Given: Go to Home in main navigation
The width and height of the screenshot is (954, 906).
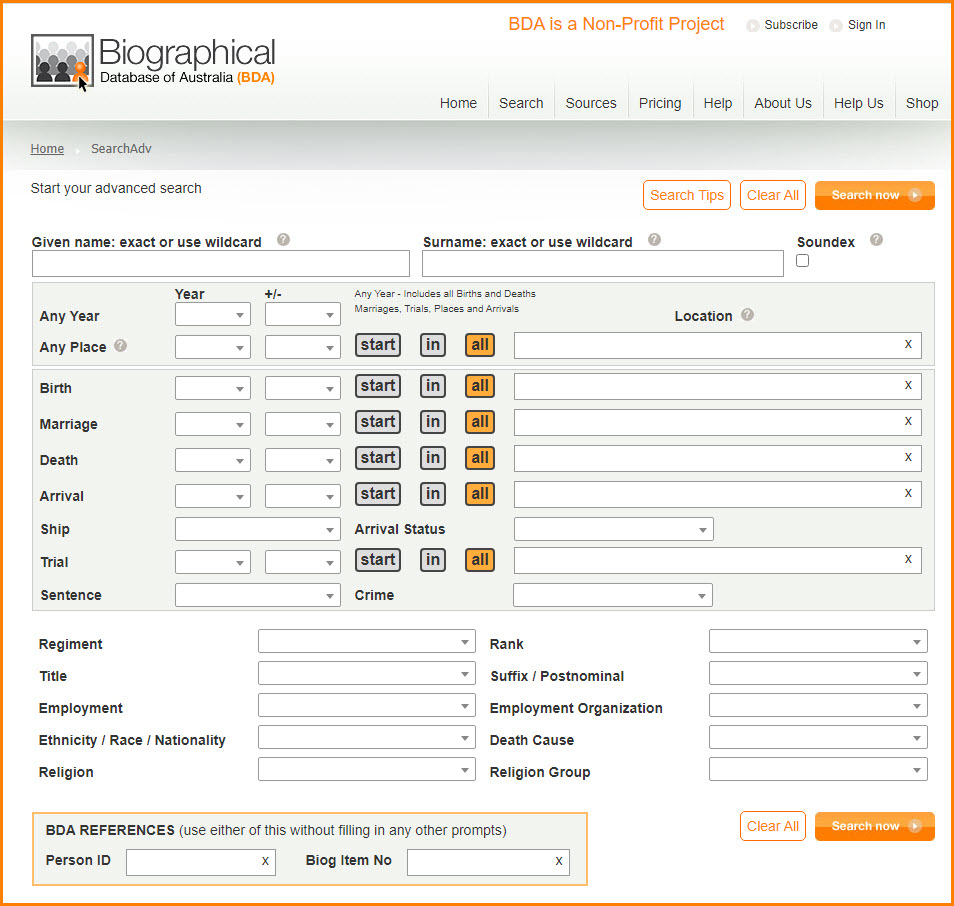Looking at the screenshot, I should (x=458, y=103).
